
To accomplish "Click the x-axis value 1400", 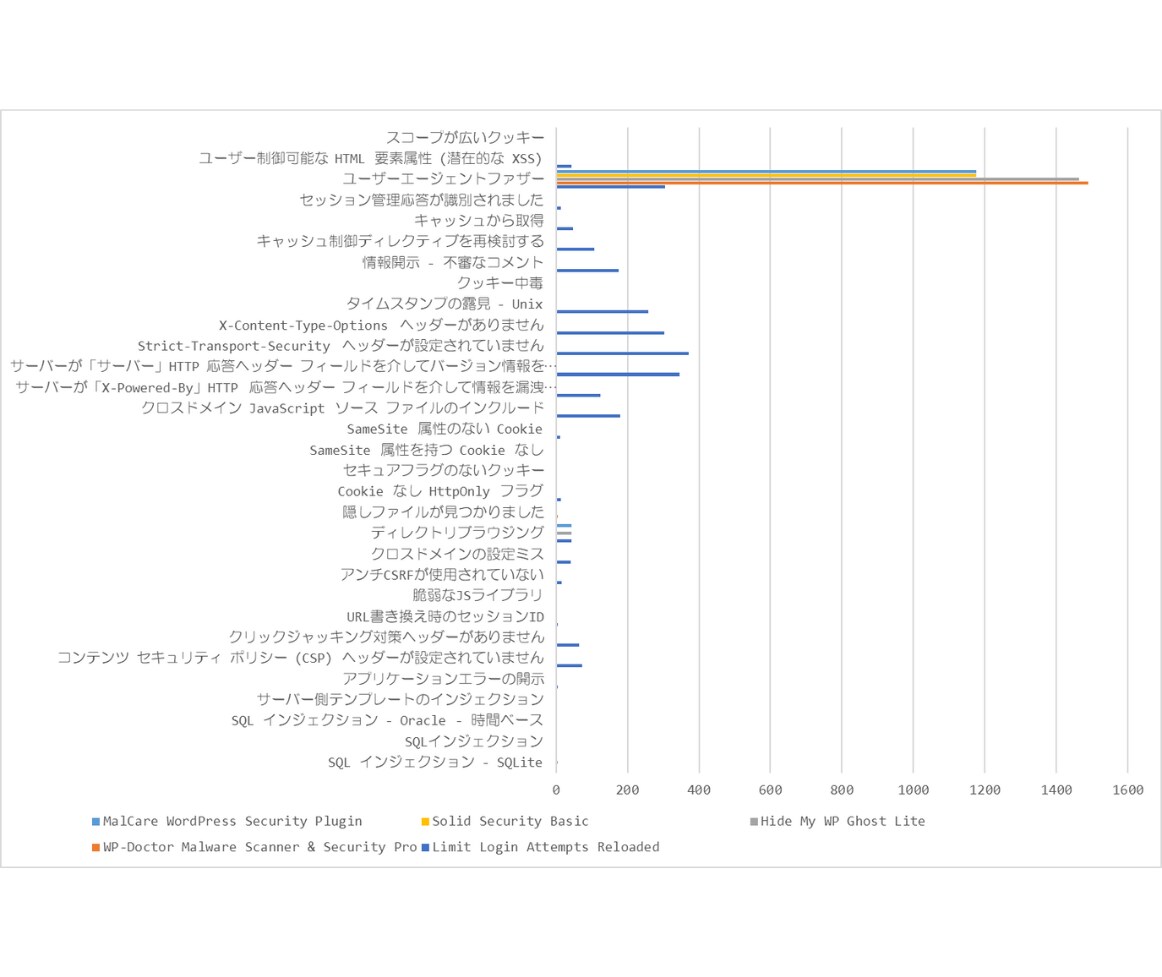I will 1056,790.
